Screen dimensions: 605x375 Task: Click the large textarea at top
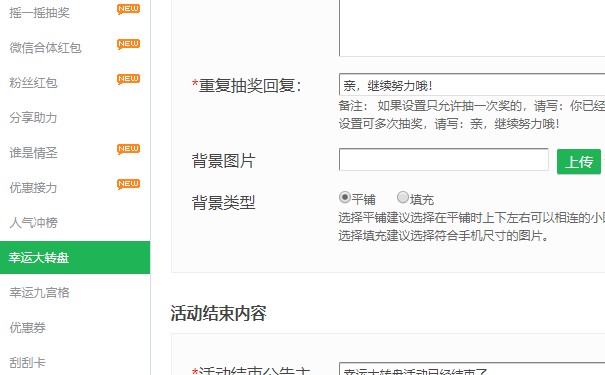pyautogui.click(x=472, y=28)
